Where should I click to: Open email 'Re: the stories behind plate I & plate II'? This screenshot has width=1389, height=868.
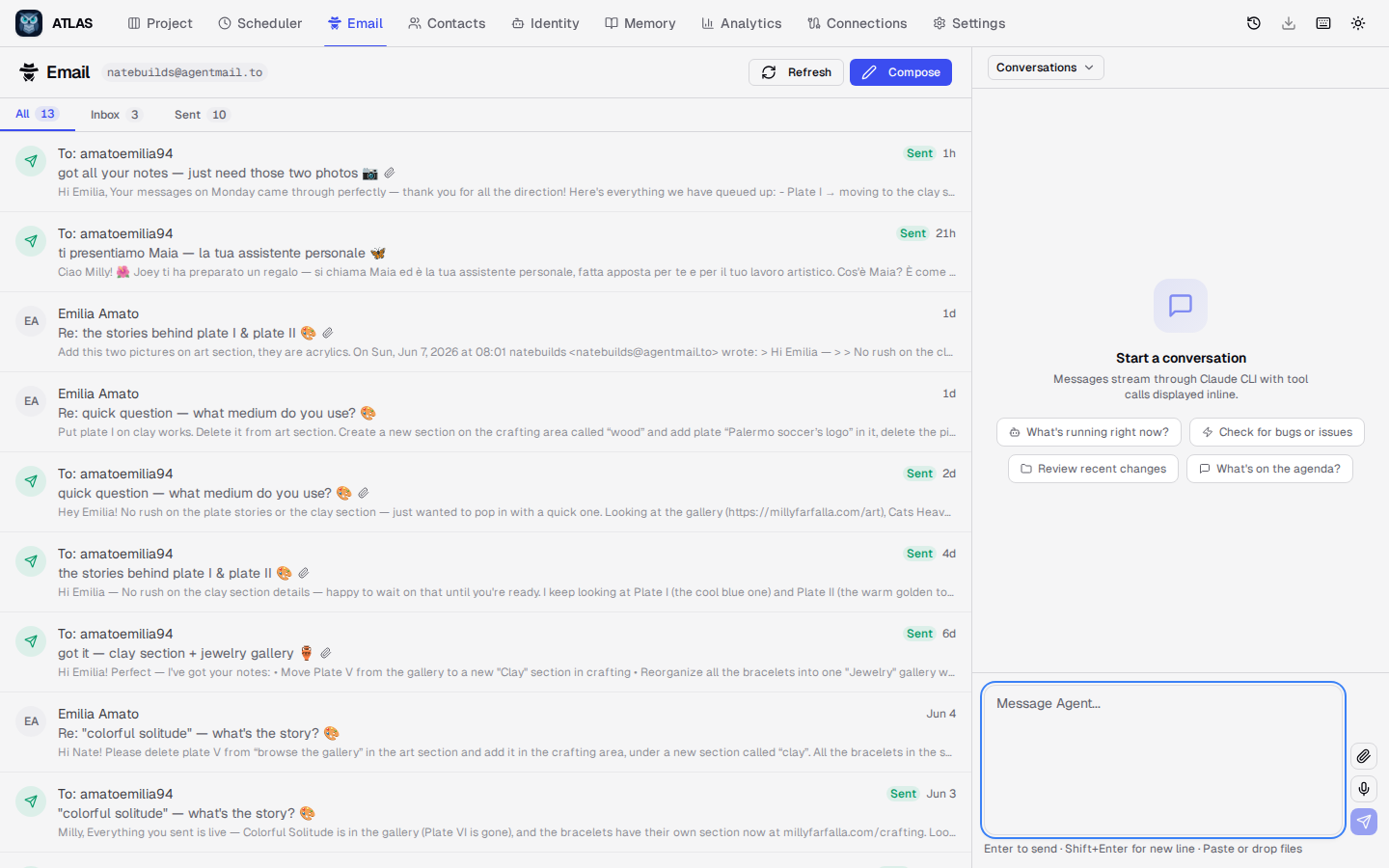(x=485, y=332)
